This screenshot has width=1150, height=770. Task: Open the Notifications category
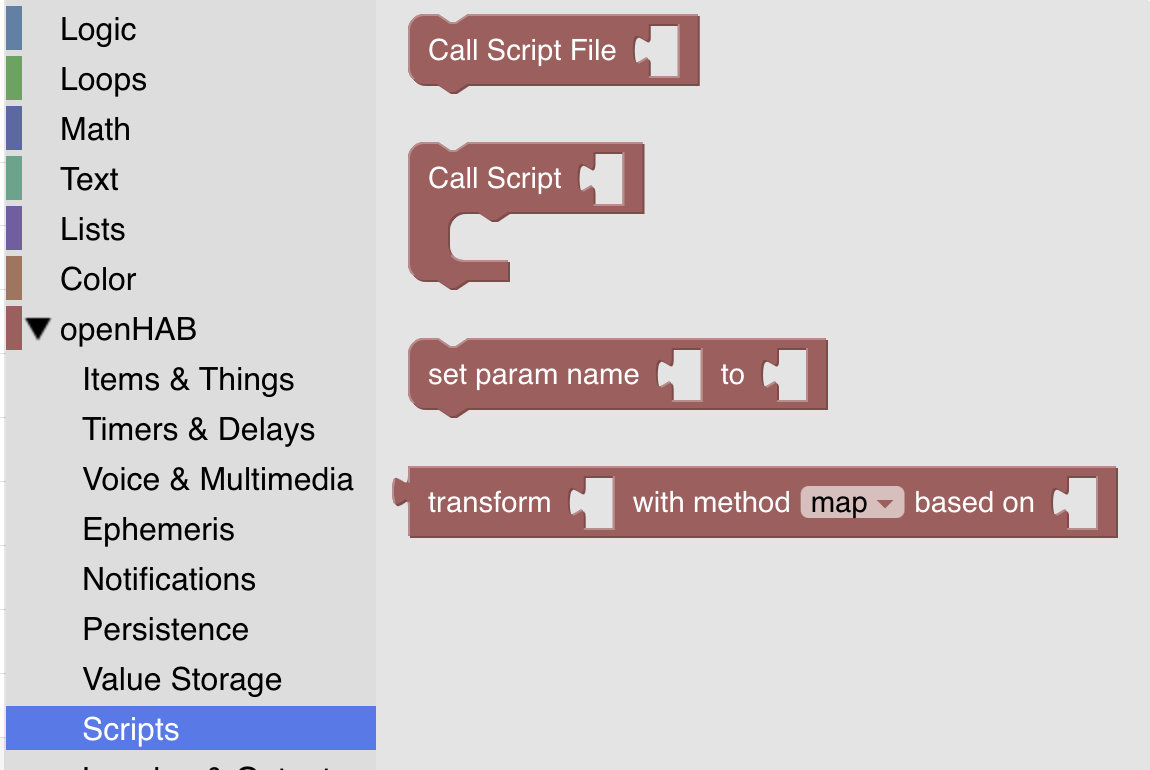[x=169, y=579]
